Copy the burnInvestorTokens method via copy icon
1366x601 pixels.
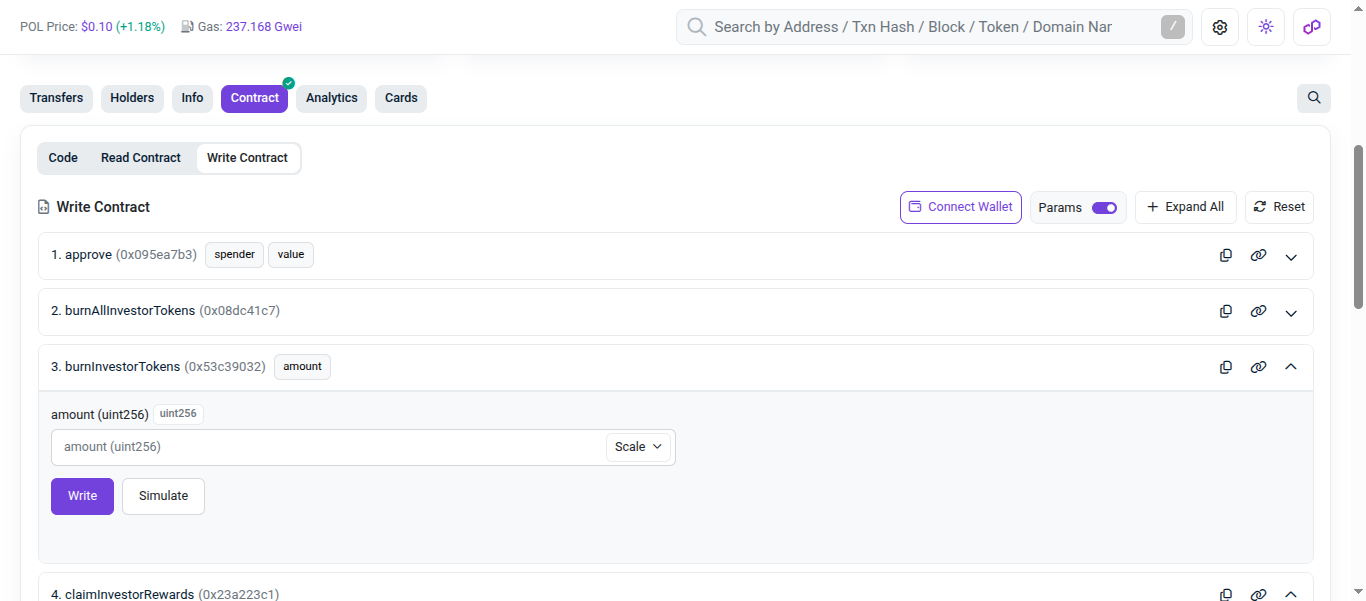[x=1226, y=367]
